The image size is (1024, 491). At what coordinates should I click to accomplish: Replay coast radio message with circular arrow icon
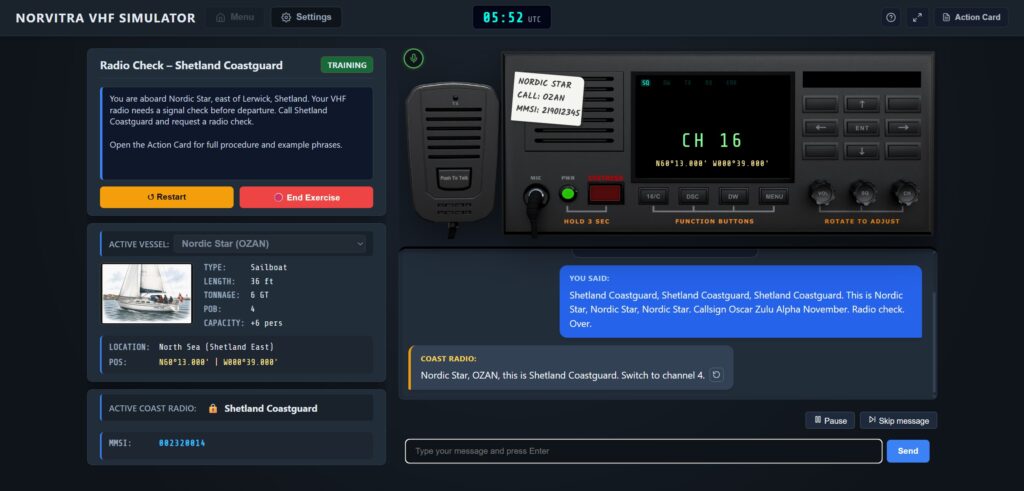coord(716,375)
